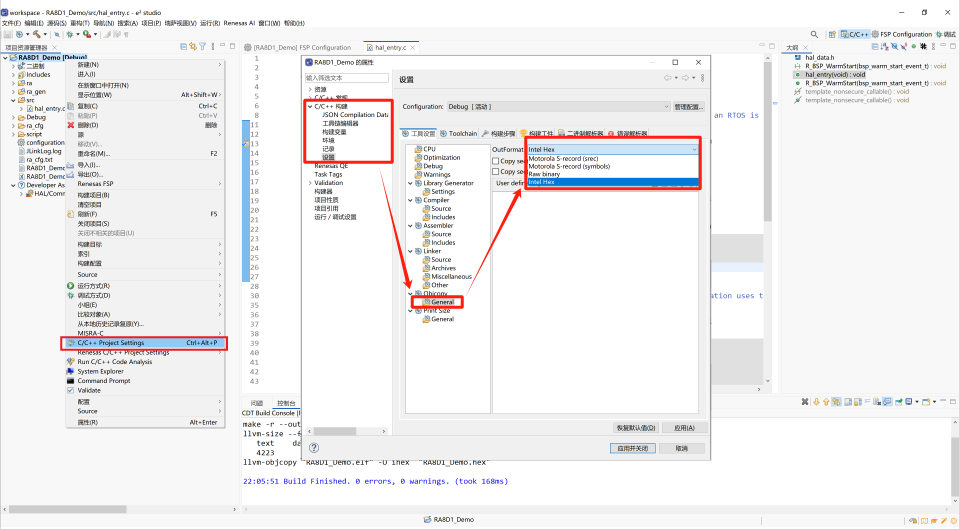This screenshot has width=960, height=529.
Task: Click the skip all breakpoints toolbar icon
Action: 57,34
